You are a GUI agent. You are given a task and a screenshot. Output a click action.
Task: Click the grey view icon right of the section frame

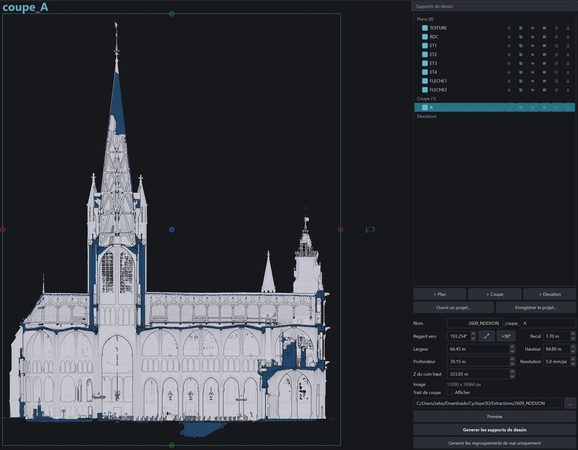370,230
